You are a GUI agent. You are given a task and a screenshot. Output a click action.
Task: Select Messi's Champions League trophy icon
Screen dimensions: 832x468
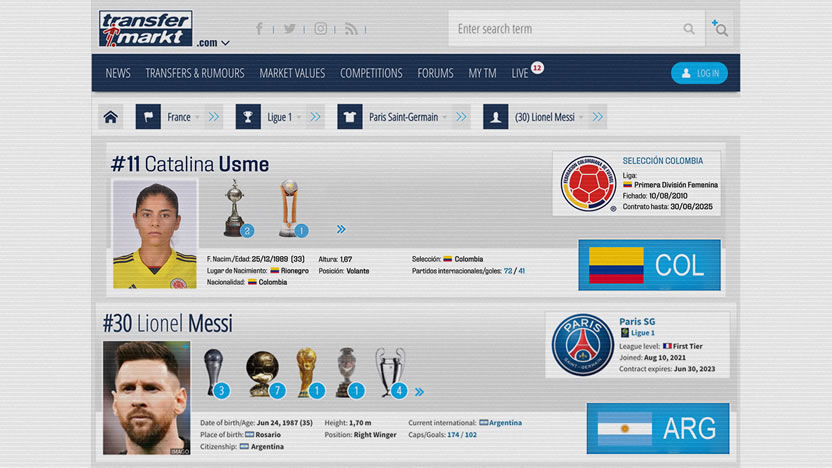point(391,374)
